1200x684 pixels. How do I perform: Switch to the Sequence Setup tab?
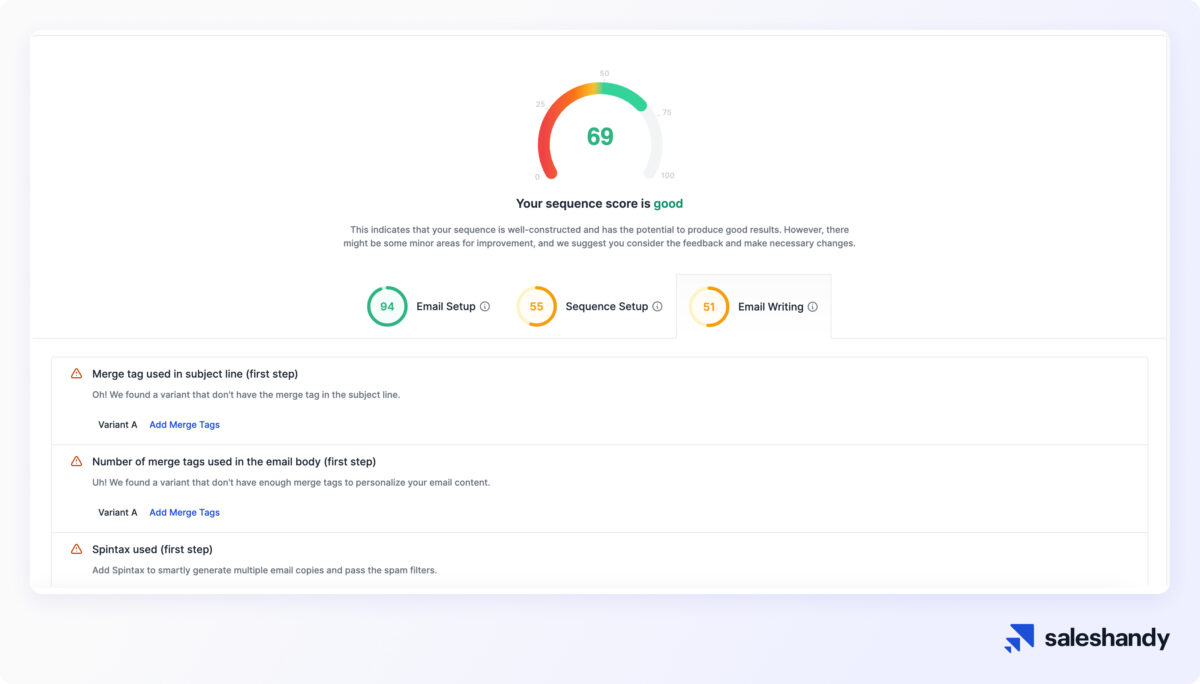[x=606, y=307]
